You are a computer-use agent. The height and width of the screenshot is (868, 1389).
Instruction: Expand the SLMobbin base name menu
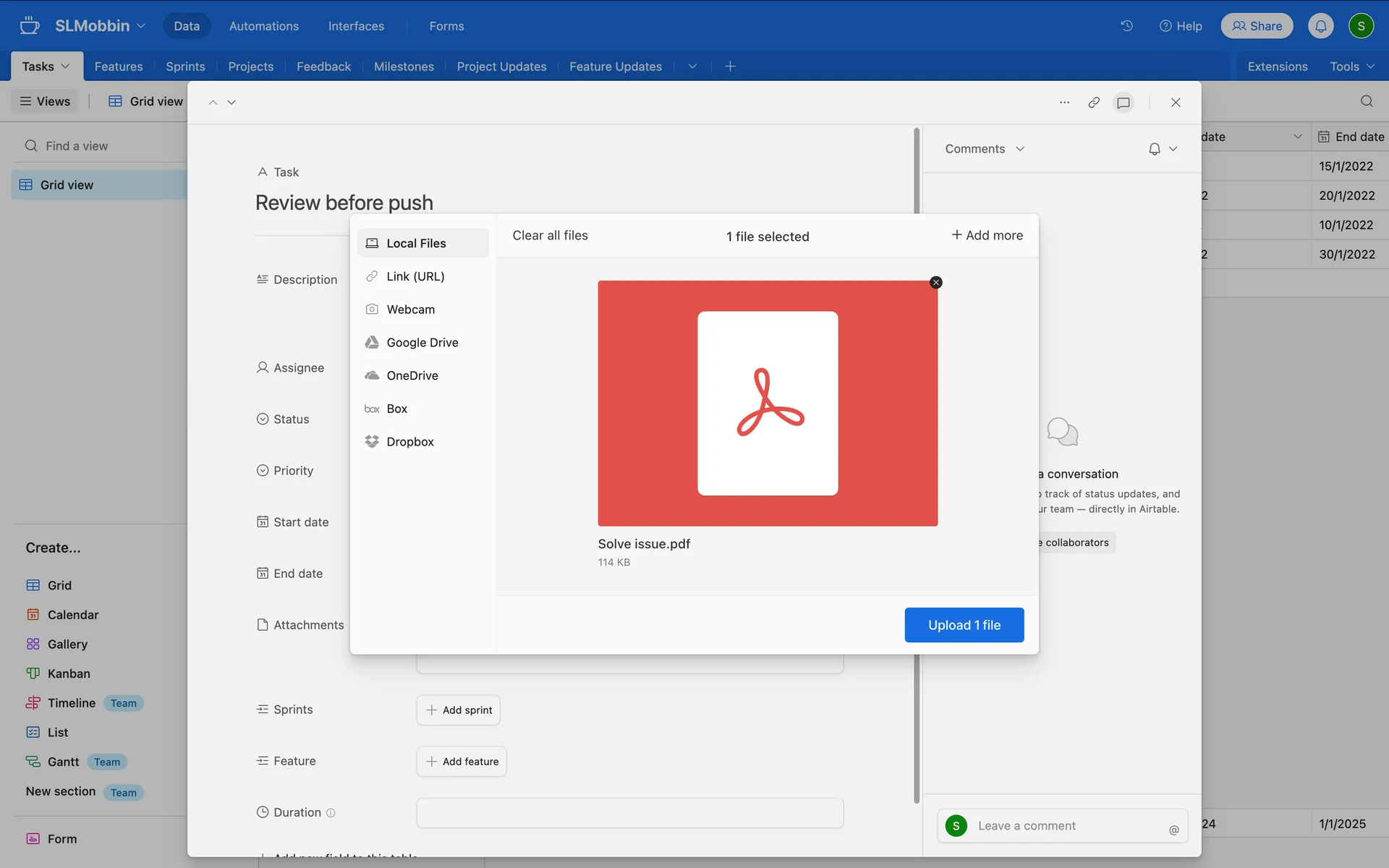100,26
